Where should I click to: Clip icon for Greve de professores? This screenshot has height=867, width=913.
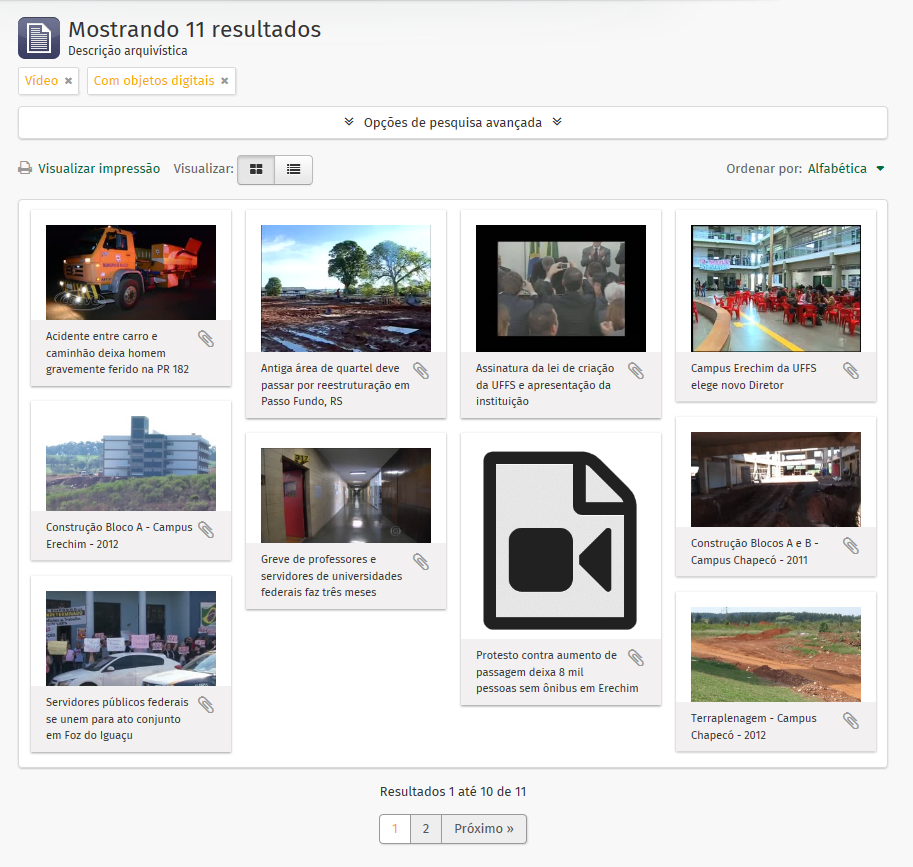(421, 561)
